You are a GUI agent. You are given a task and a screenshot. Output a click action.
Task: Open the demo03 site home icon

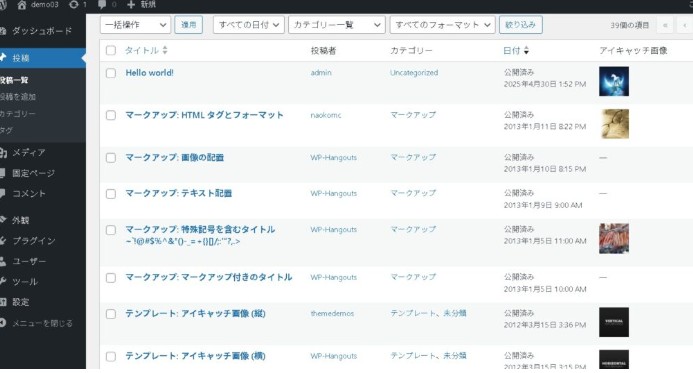[21, 5]
